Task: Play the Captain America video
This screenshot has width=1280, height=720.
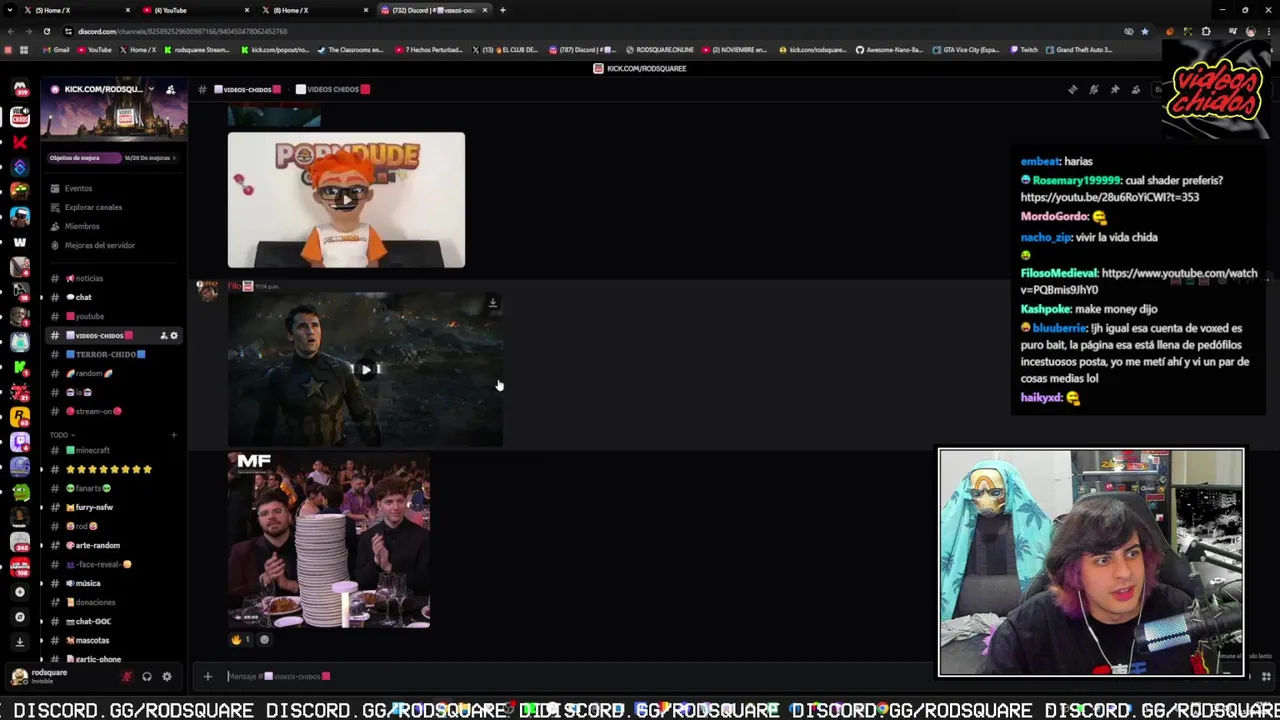Action: [x=366, y=369]
